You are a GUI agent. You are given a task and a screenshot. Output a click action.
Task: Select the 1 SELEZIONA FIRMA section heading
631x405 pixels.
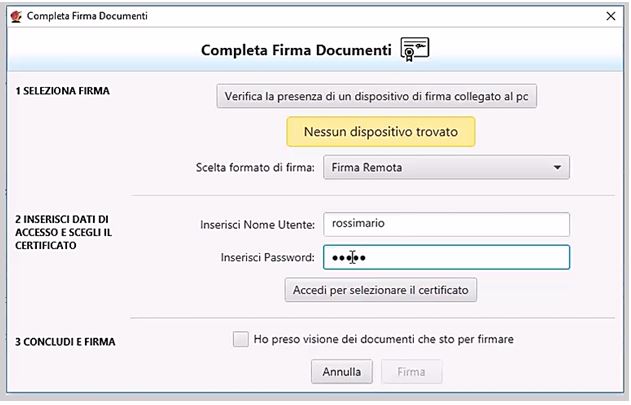point(62,91)
